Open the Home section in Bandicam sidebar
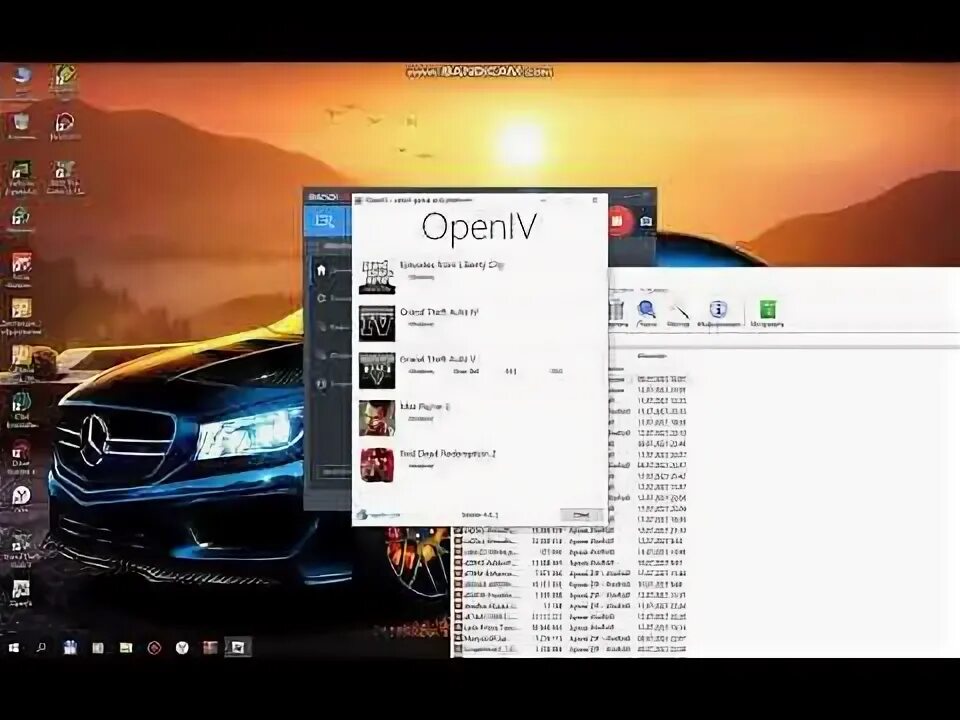This screenshot has height=720, width=960. [321, 270]
